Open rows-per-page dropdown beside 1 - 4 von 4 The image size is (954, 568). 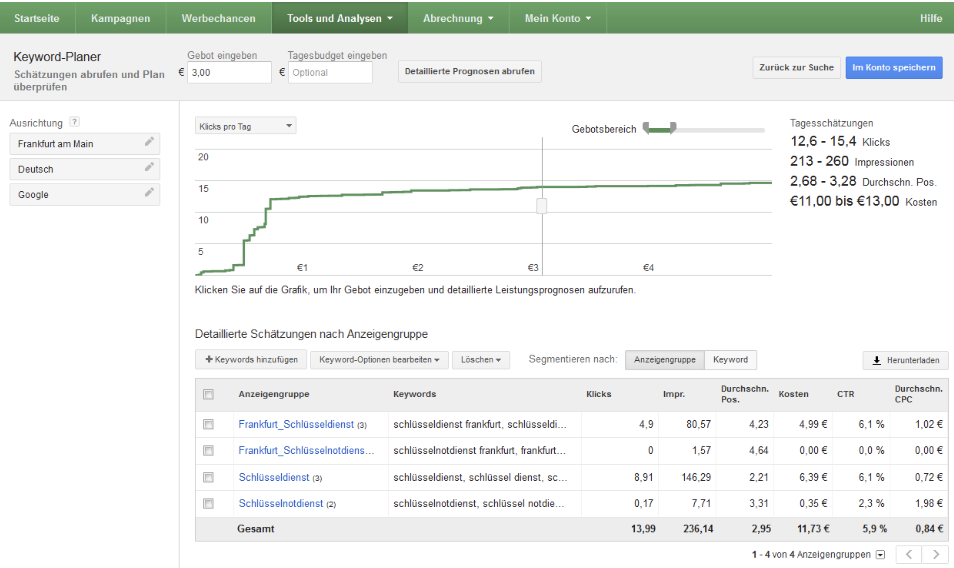(x=880, y=555)
